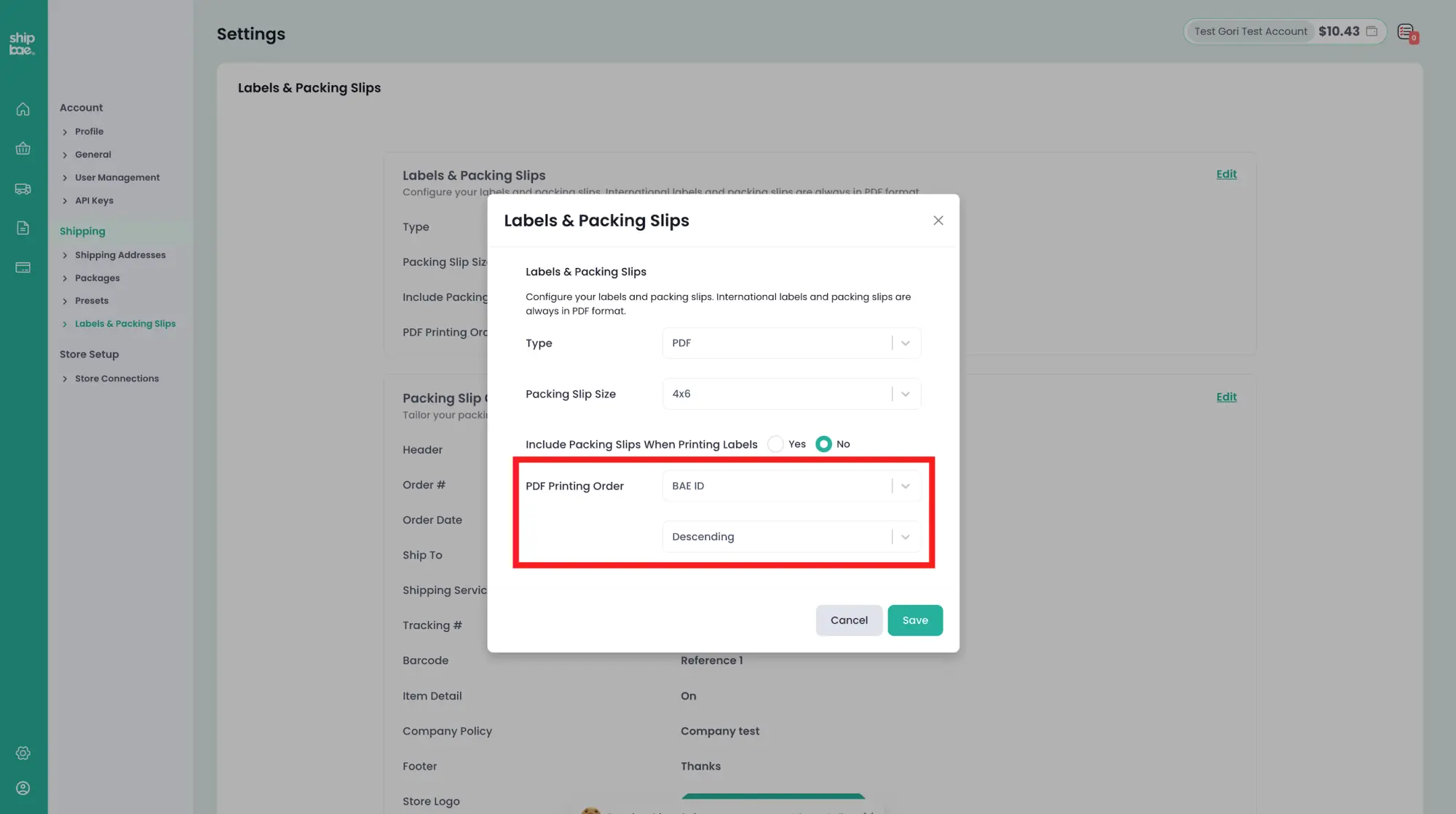Screen dimensions: 1456x814
Task: Select Yes for Include Packing Slips
Action: [x=776, y=444]
